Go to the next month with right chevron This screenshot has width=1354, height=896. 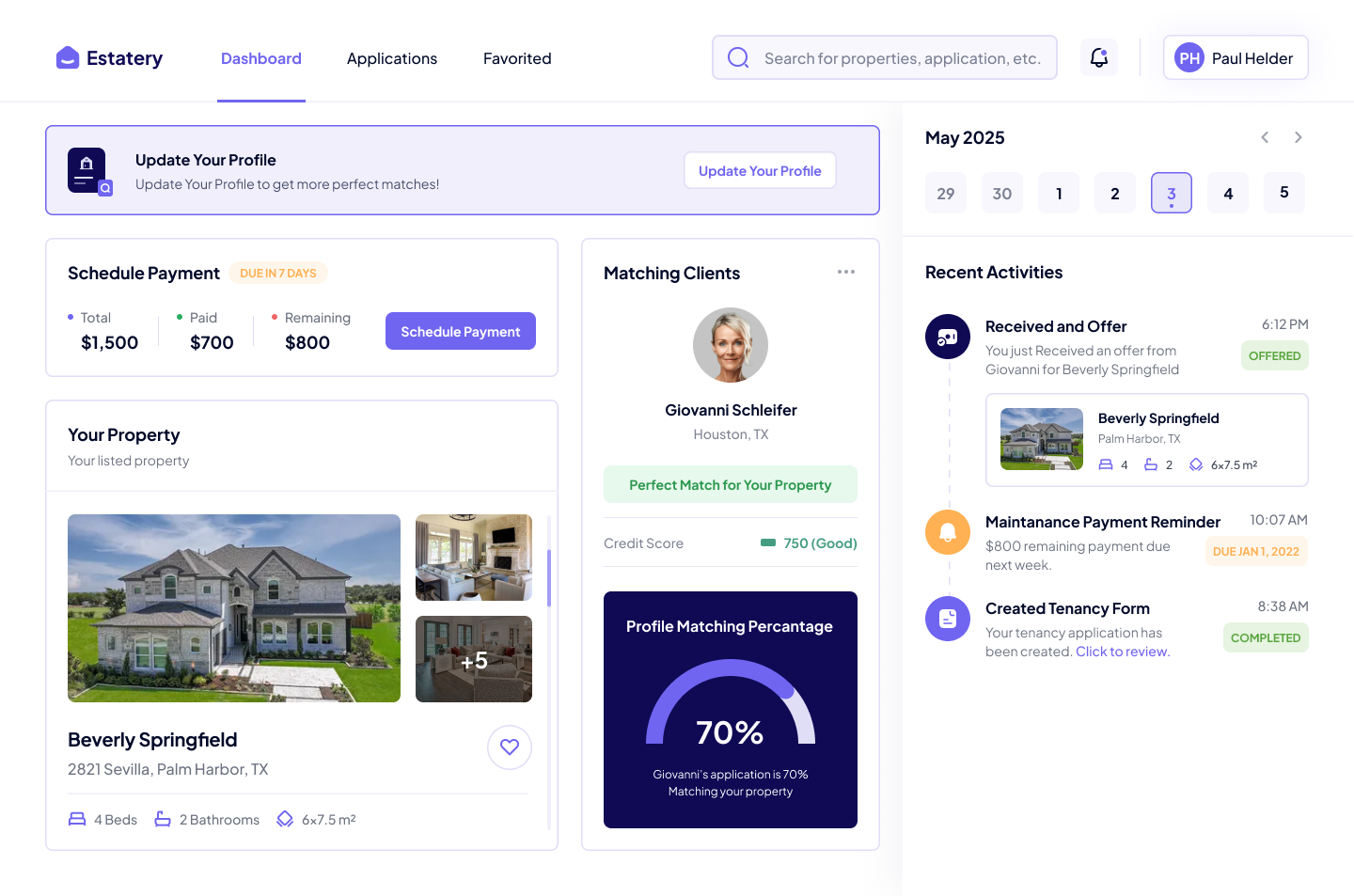1298,137
